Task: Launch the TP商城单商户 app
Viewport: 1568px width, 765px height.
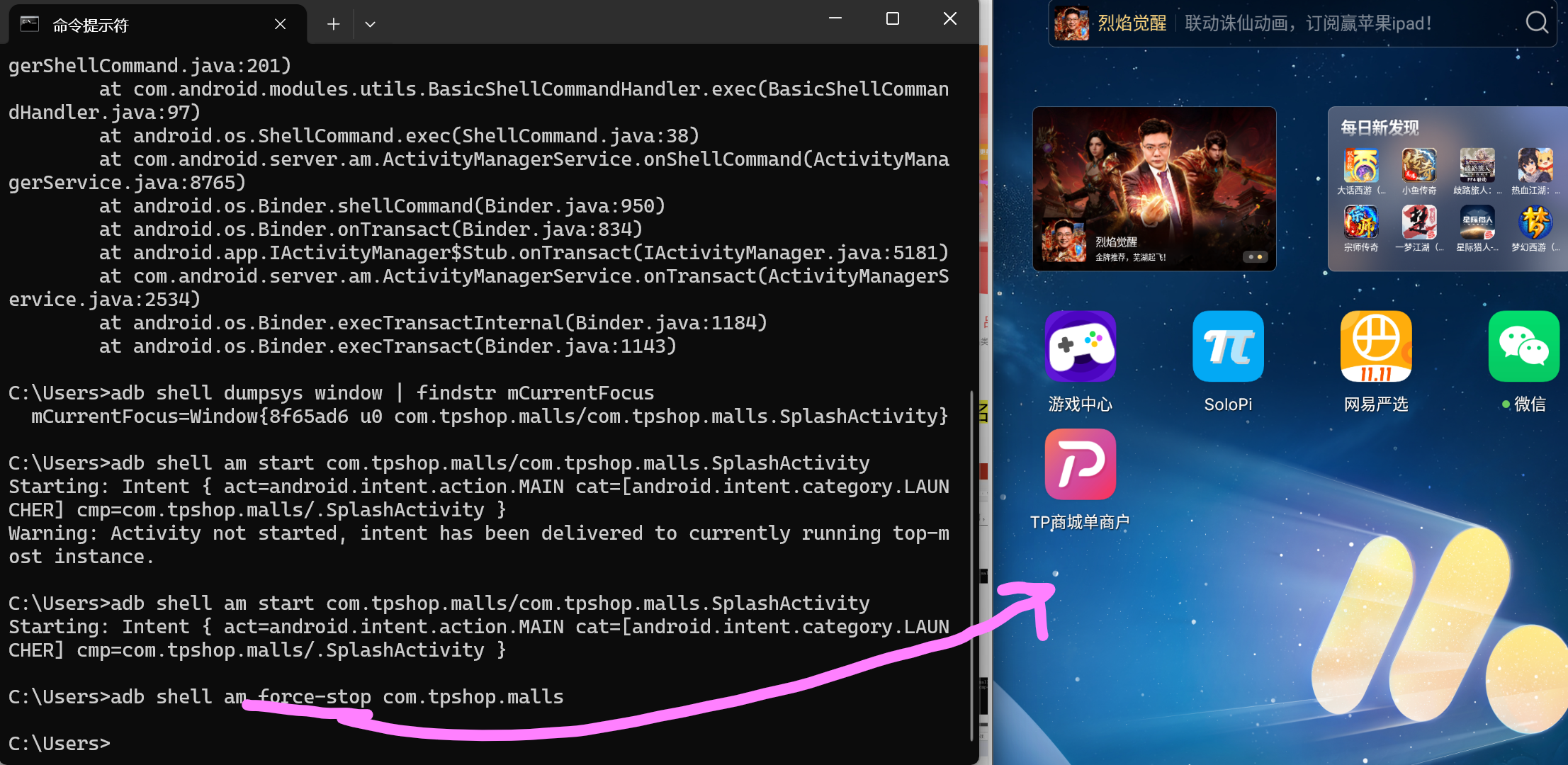Action: [x=1081, y=464]
